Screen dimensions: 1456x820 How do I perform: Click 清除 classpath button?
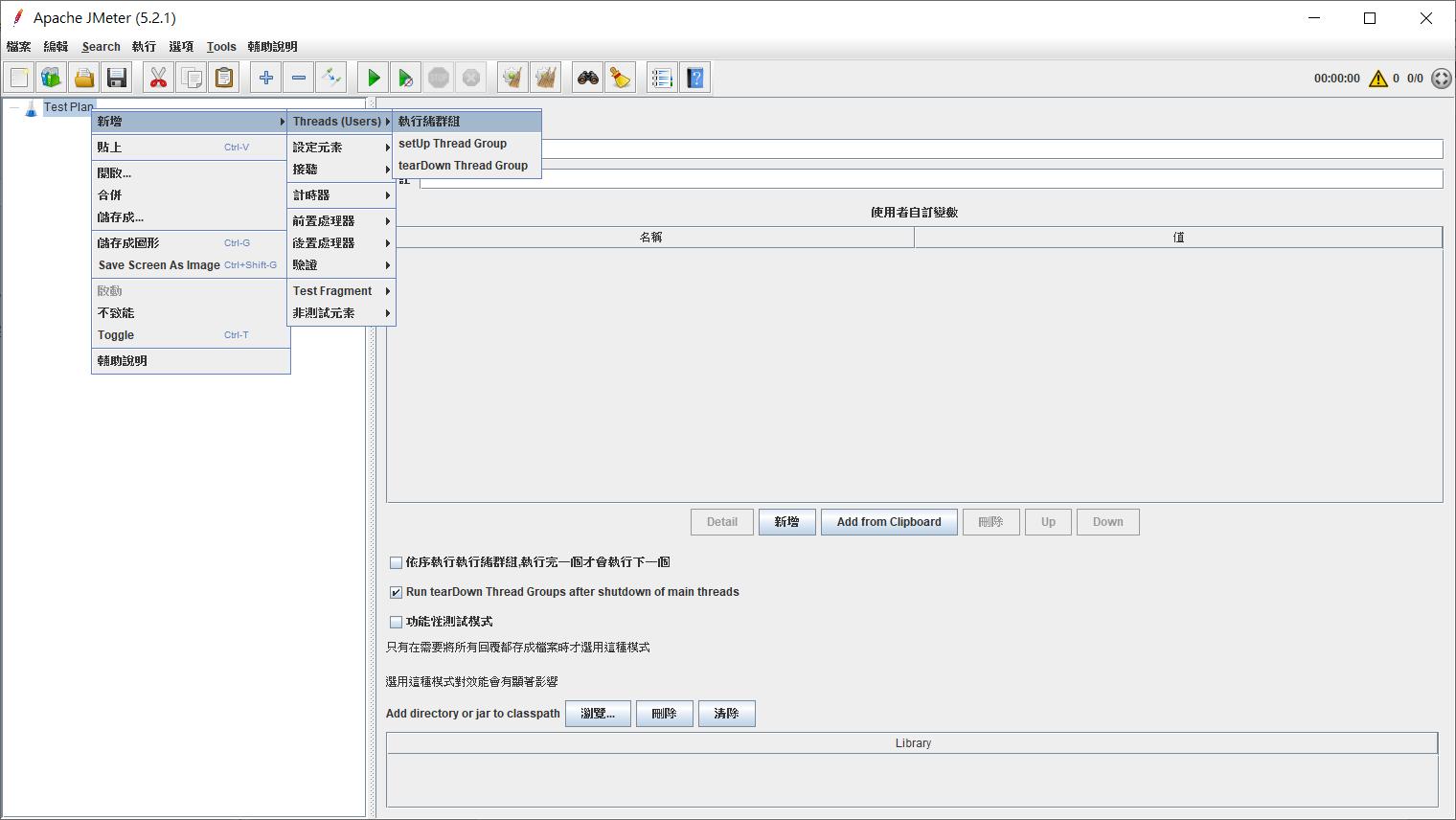point(726,714)
